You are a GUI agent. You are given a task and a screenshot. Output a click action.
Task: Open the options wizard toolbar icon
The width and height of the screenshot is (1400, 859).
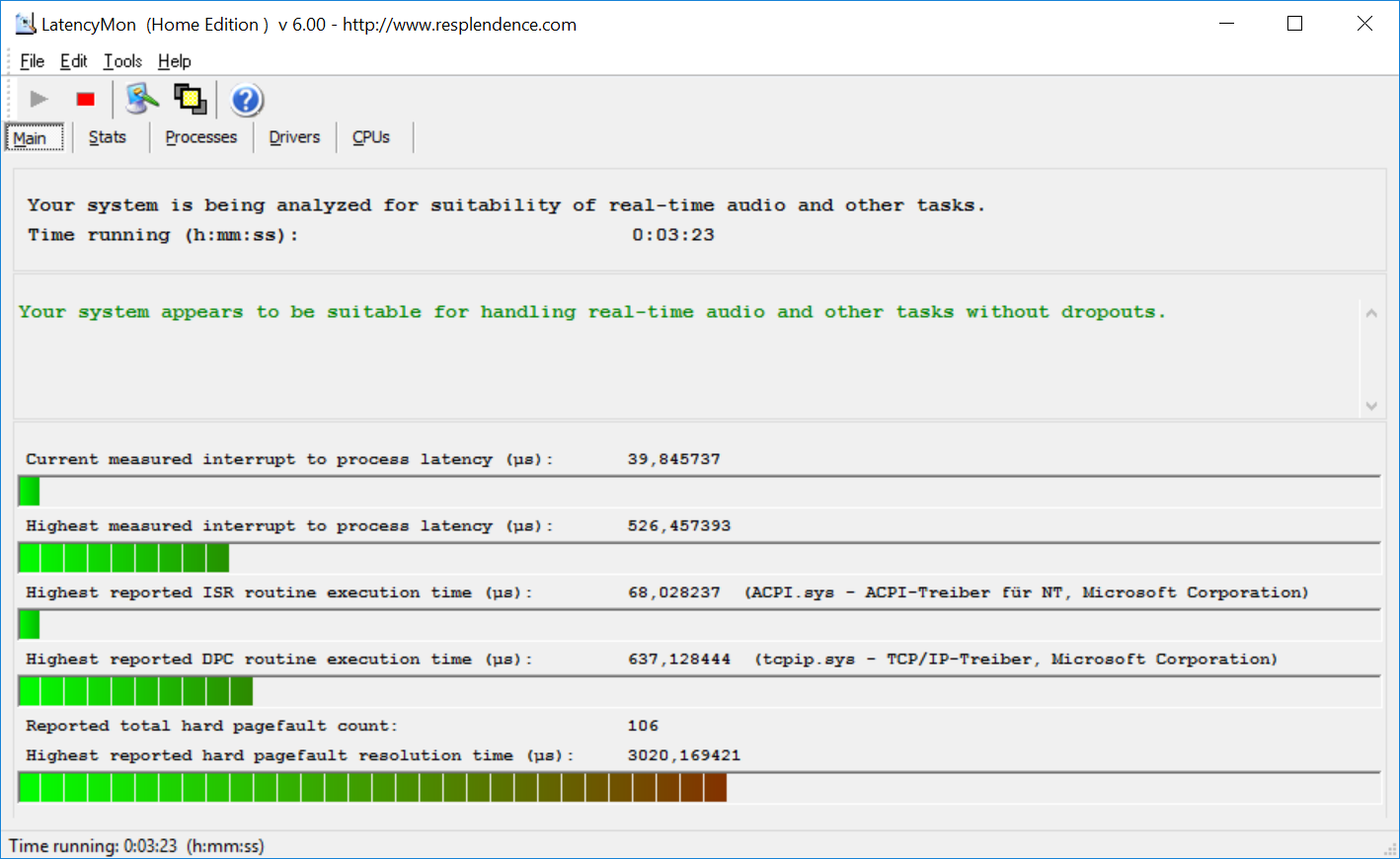click(142, 99)
